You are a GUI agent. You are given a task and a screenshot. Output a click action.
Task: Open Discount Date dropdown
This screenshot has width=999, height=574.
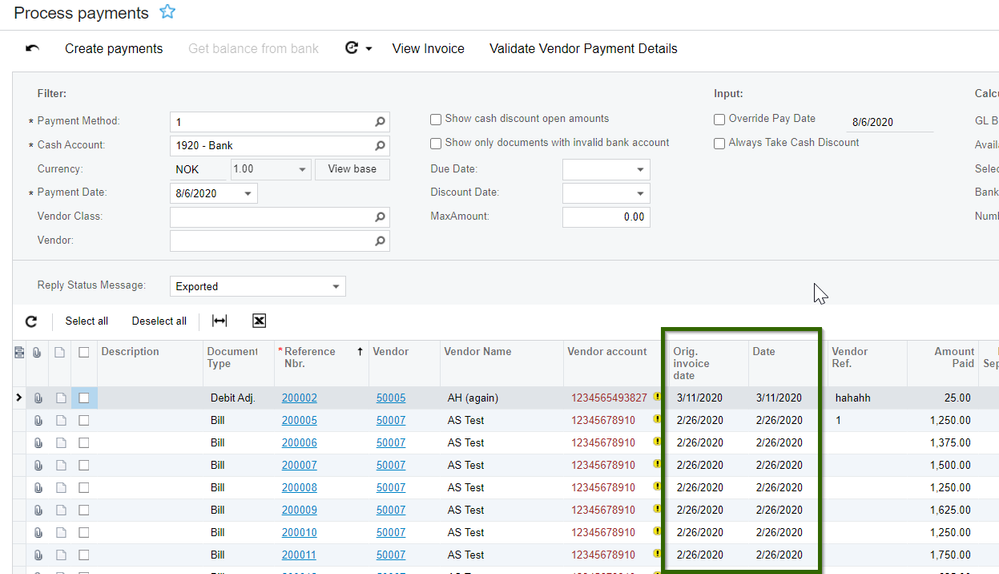pos(640,194)
